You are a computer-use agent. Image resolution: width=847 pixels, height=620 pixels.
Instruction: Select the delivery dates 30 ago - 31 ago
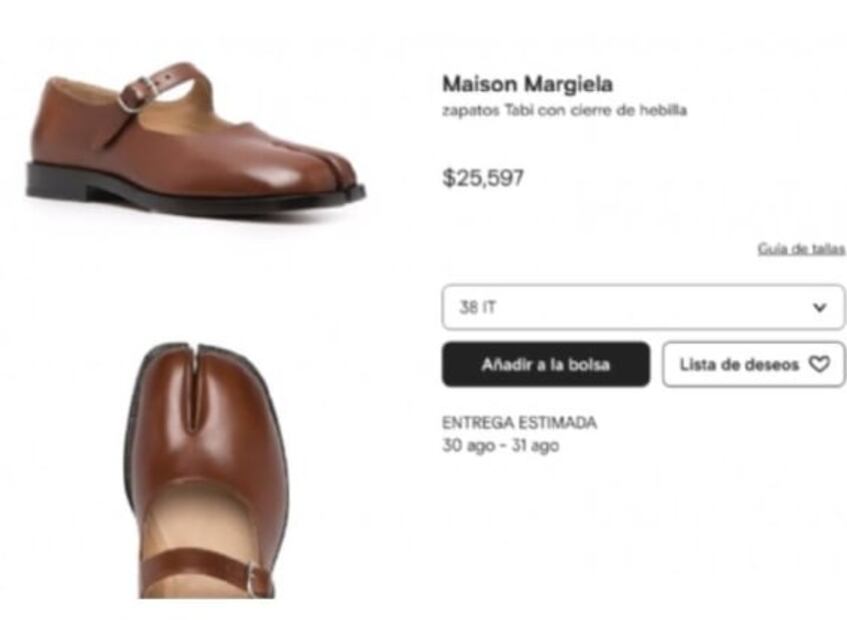pos(505,447)
